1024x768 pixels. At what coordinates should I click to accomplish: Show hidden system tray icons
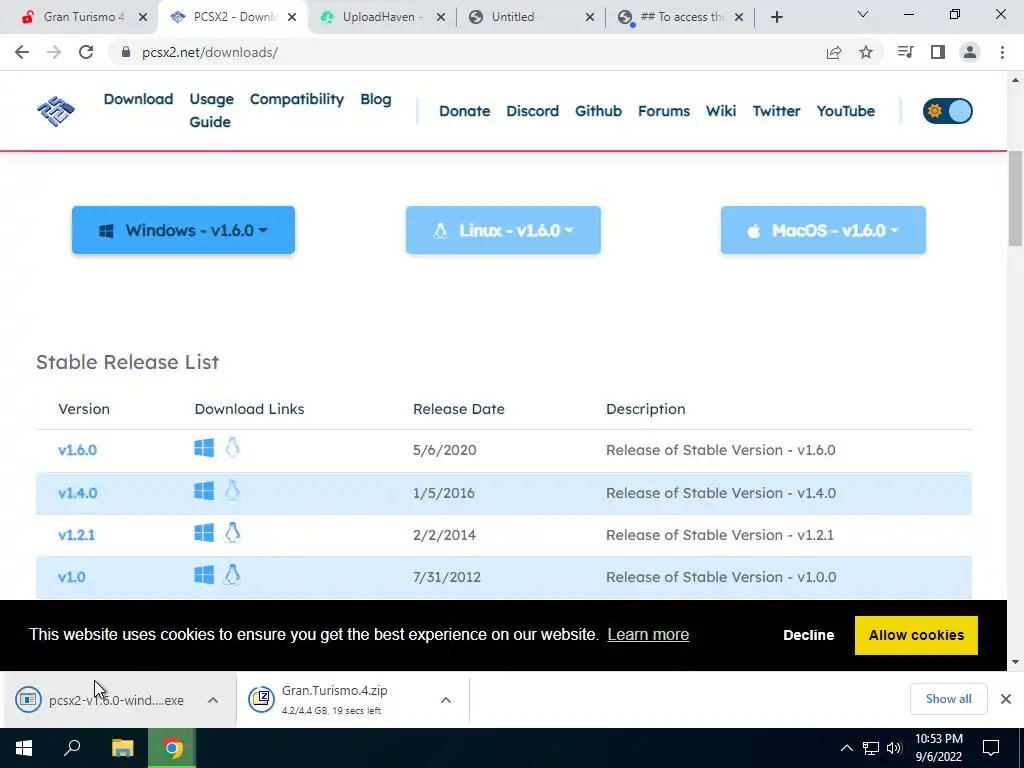click(x=846, y=748)
